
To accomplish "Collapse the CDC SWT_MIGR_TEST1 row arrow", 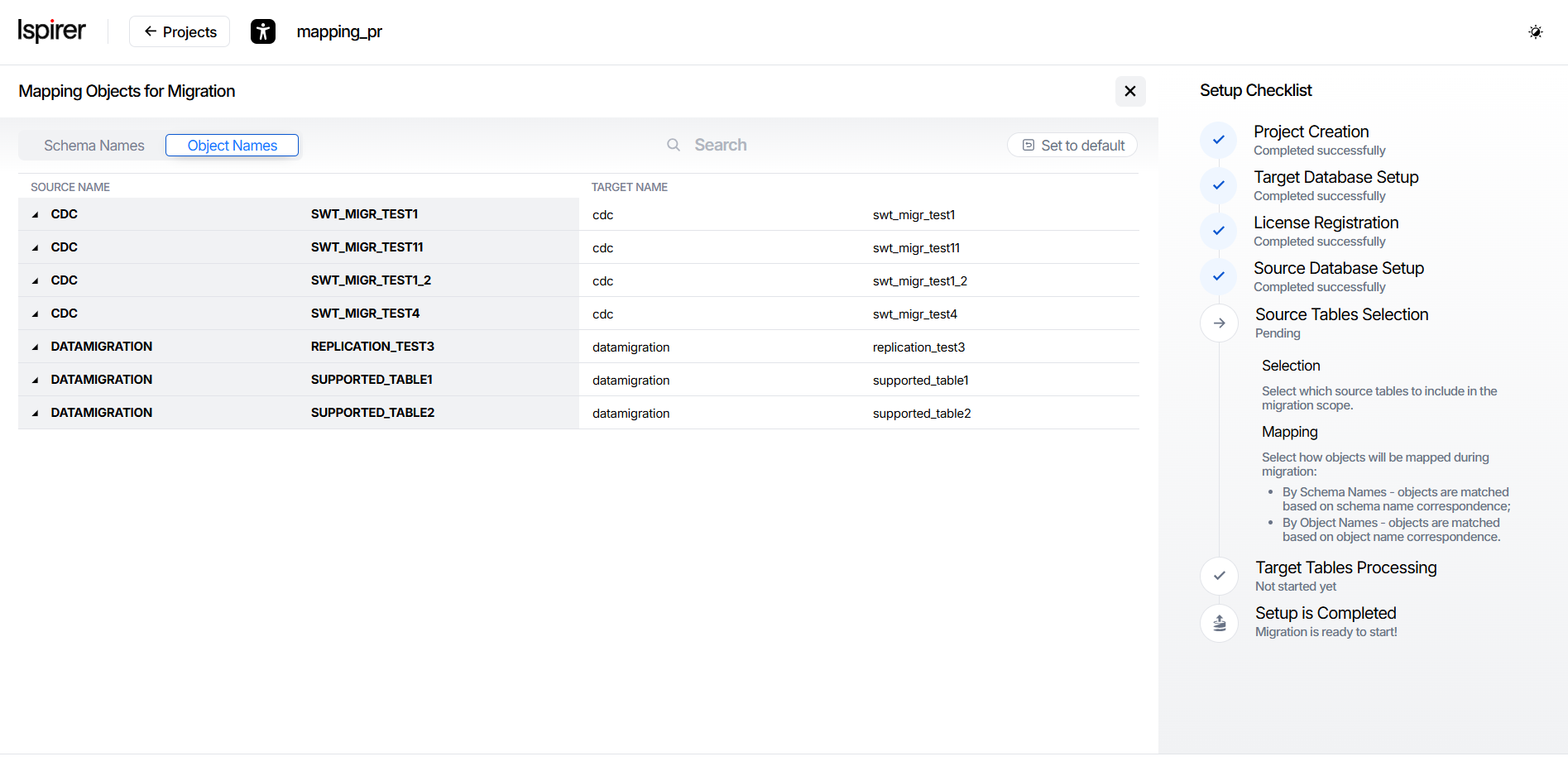I will coord(35,214).
